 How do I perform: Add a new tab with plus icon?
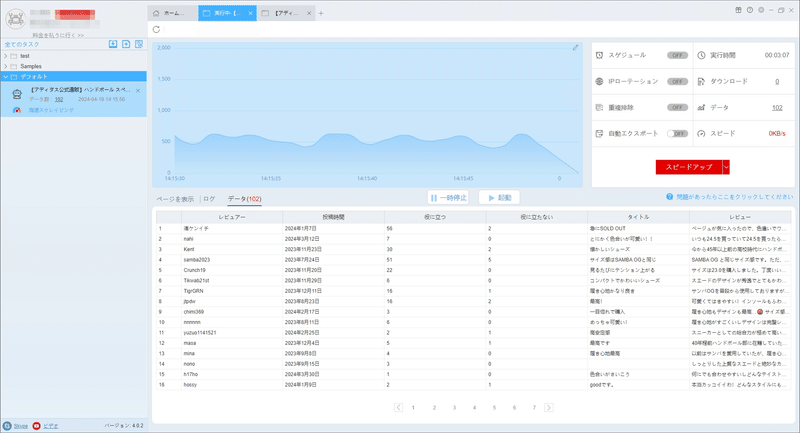pyautogui.click(x=321, y=13)
